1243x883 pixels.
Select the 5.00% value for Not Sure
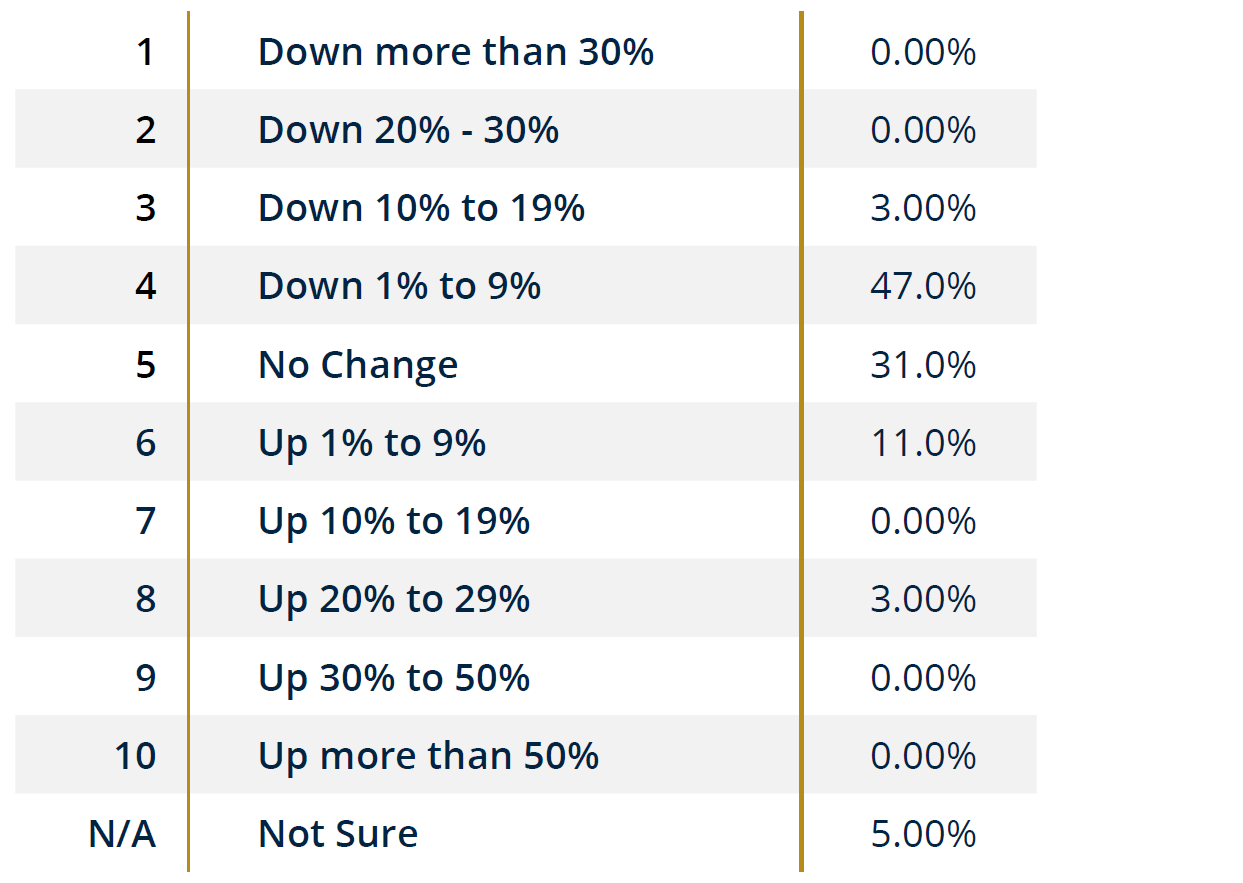[x=923, y=834]
